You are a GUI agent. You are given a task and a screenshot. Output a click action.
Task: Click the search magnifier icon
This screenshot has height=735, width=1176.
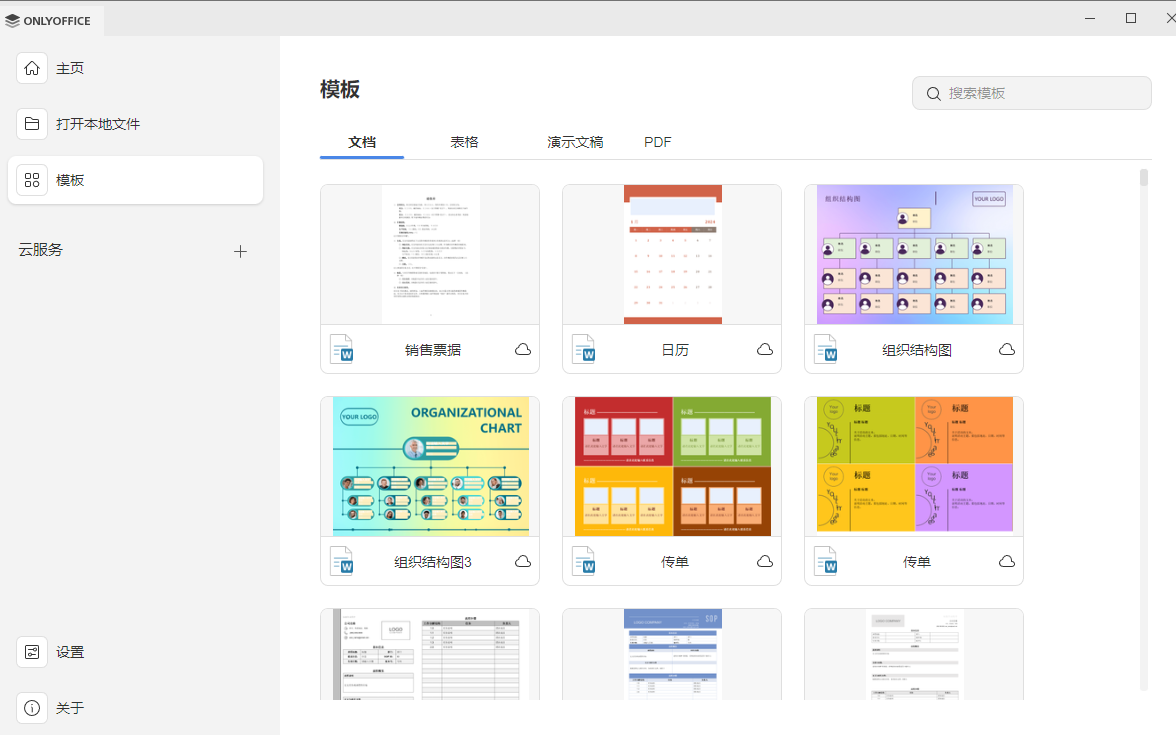pos(933,94)
